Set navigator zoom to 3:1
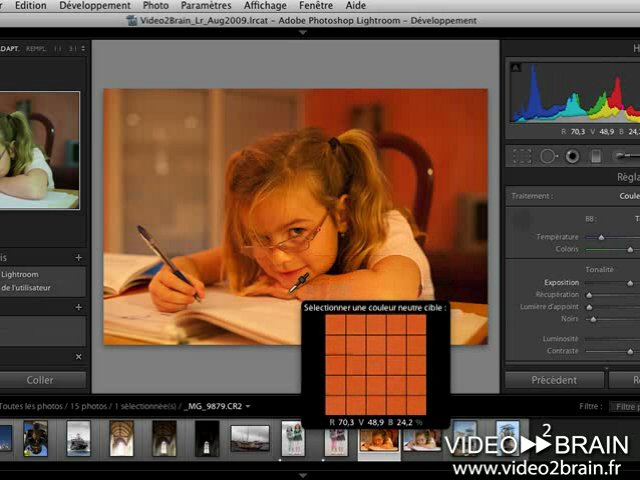 point(72,49)
